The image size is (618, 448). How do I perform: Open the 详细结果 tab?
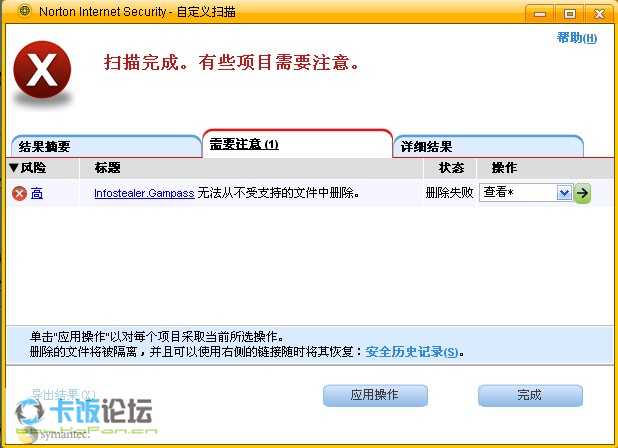(x=488, y=147)
